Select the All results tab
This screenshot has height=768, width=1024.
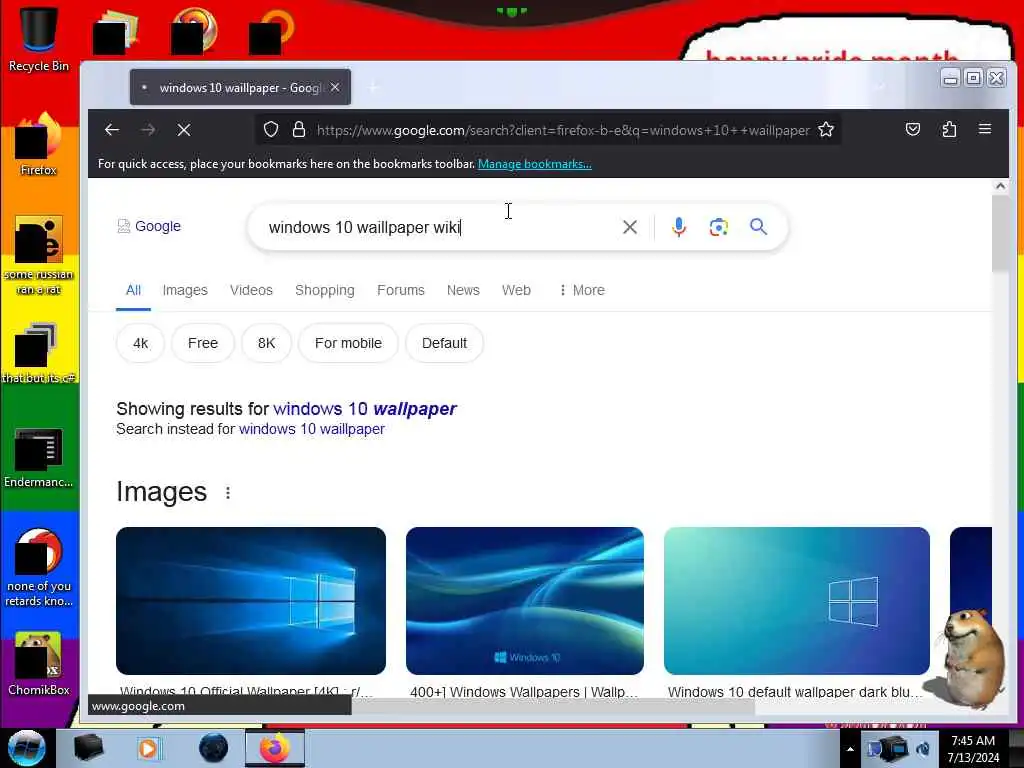pos(133,290)
